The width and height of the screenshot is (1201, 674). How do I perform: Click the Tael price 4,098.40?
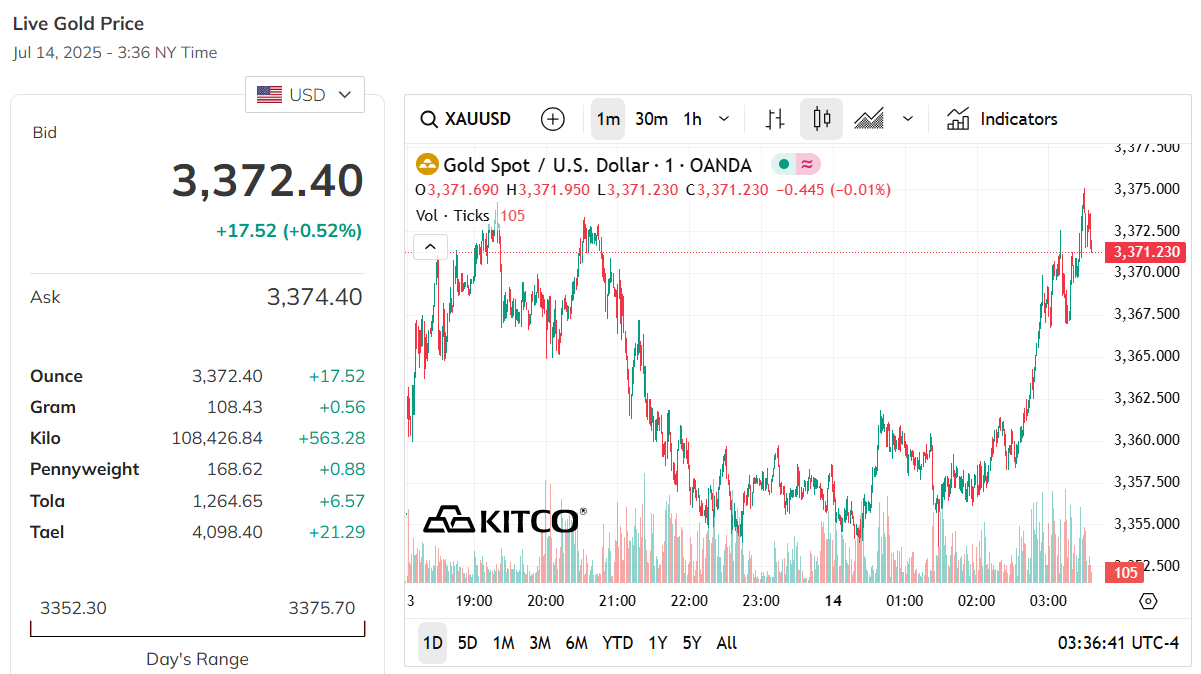(227, 532)
